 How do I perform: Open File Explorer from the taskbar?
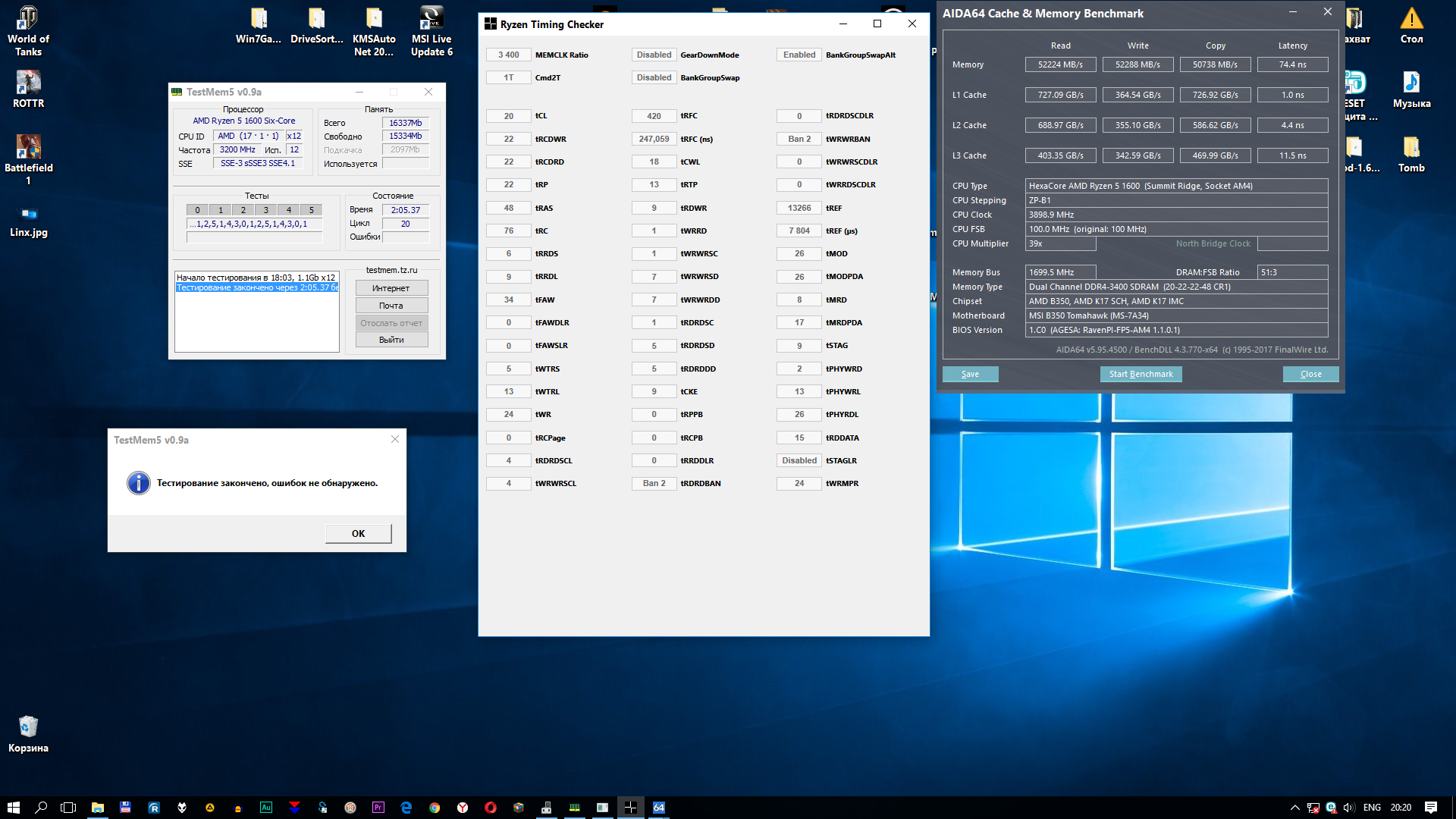98,808
